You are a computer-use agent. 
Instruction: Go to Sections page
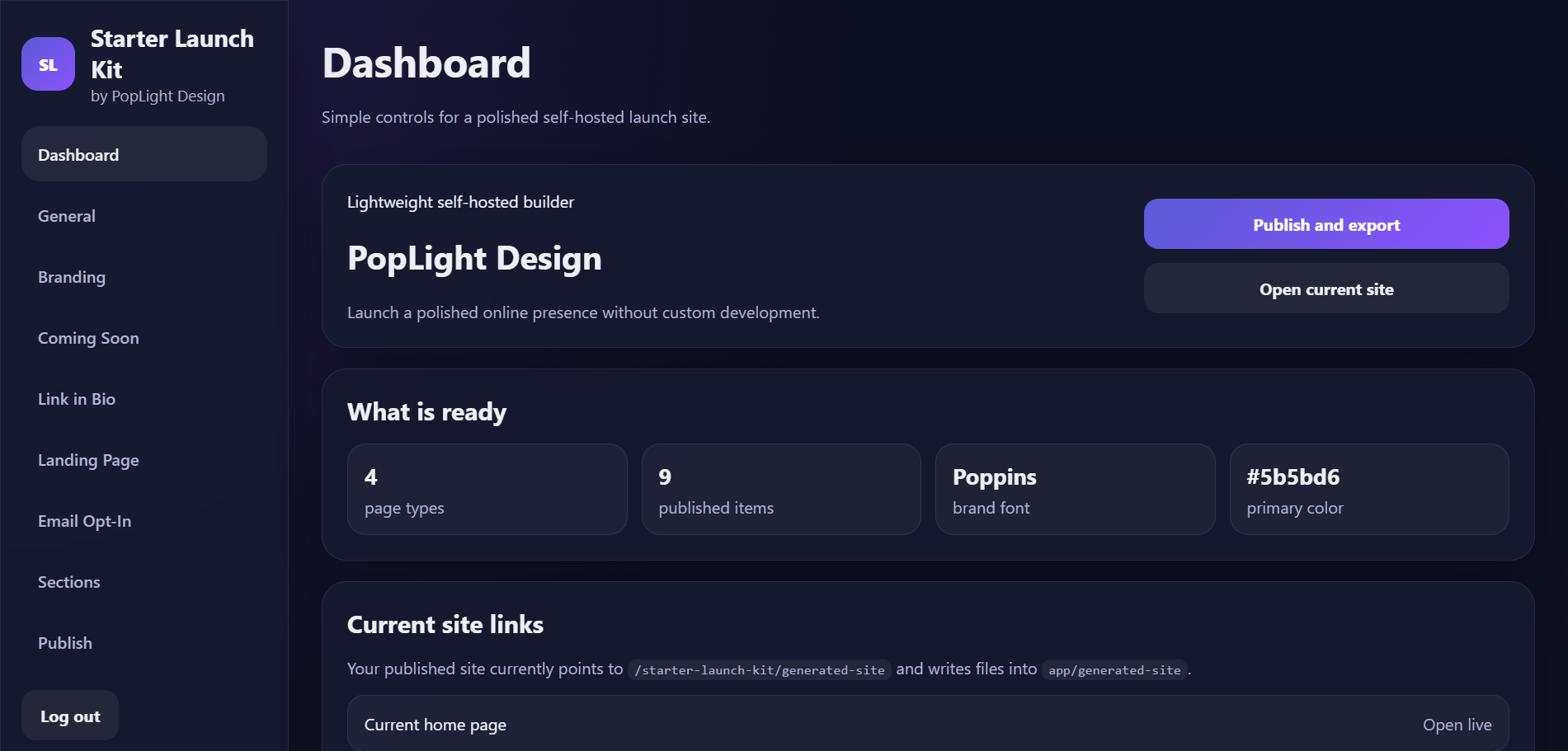(69, 582)
